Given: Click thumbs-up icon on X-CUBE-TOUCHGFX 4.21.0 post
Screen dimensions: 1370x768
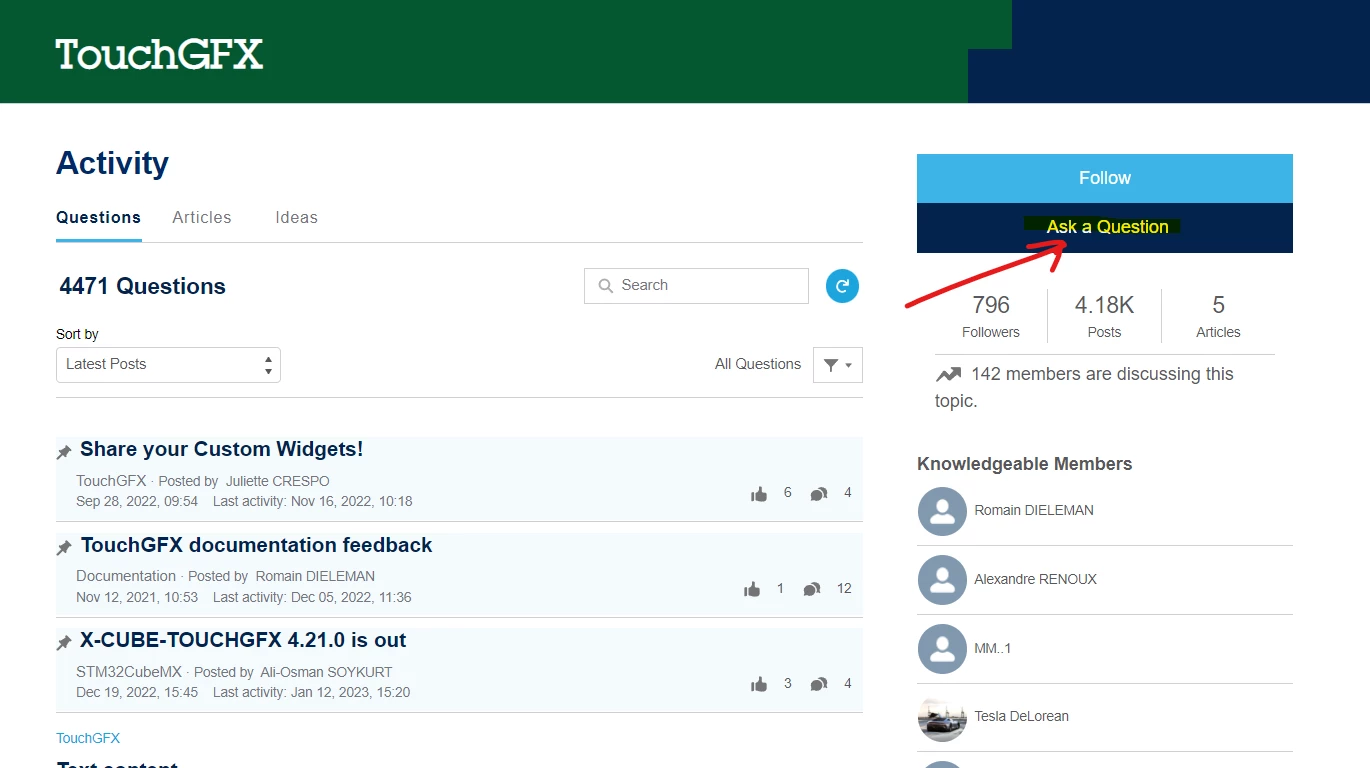Looking at the screenshot, I should point(759,684).
